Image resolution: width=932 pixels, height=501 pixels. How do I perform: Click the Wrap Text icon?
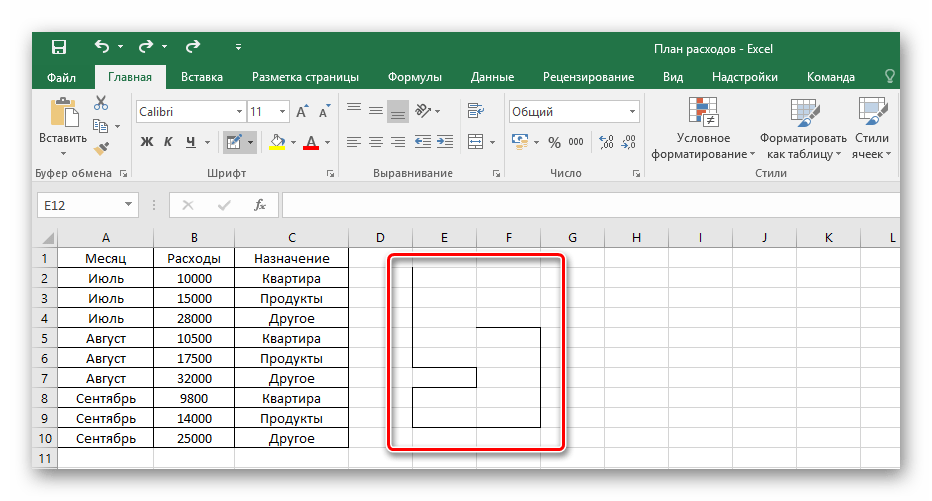click(x=476, y=112)
